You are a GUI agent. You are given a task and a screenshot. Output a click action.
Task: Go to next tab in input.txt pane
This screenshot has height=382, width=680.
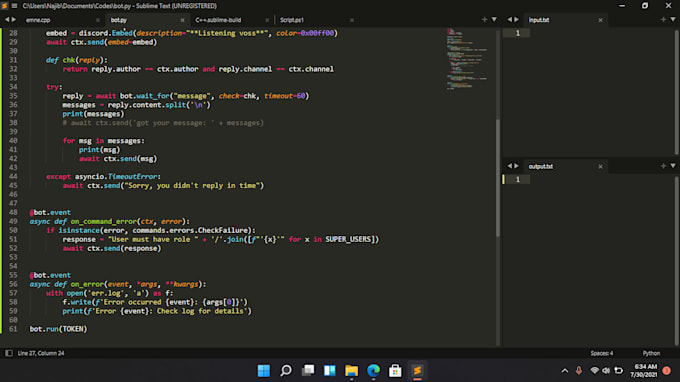[x=516, y=20]
